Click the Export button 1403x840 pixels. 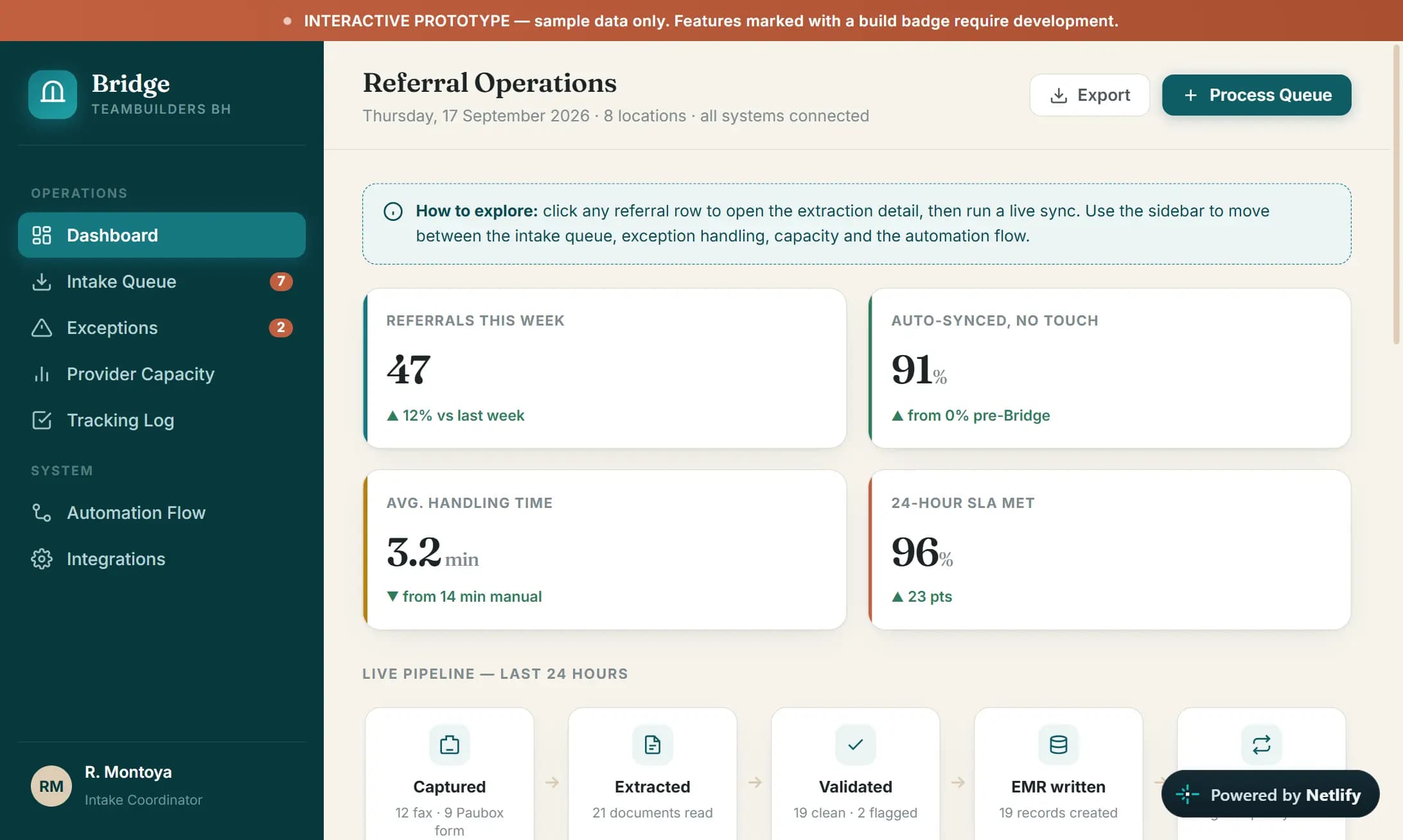[x=1090, y=95]
